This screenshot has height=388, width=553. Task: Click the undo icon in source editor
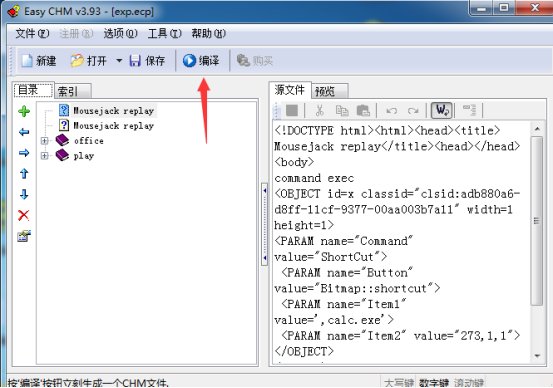(391, 111)
